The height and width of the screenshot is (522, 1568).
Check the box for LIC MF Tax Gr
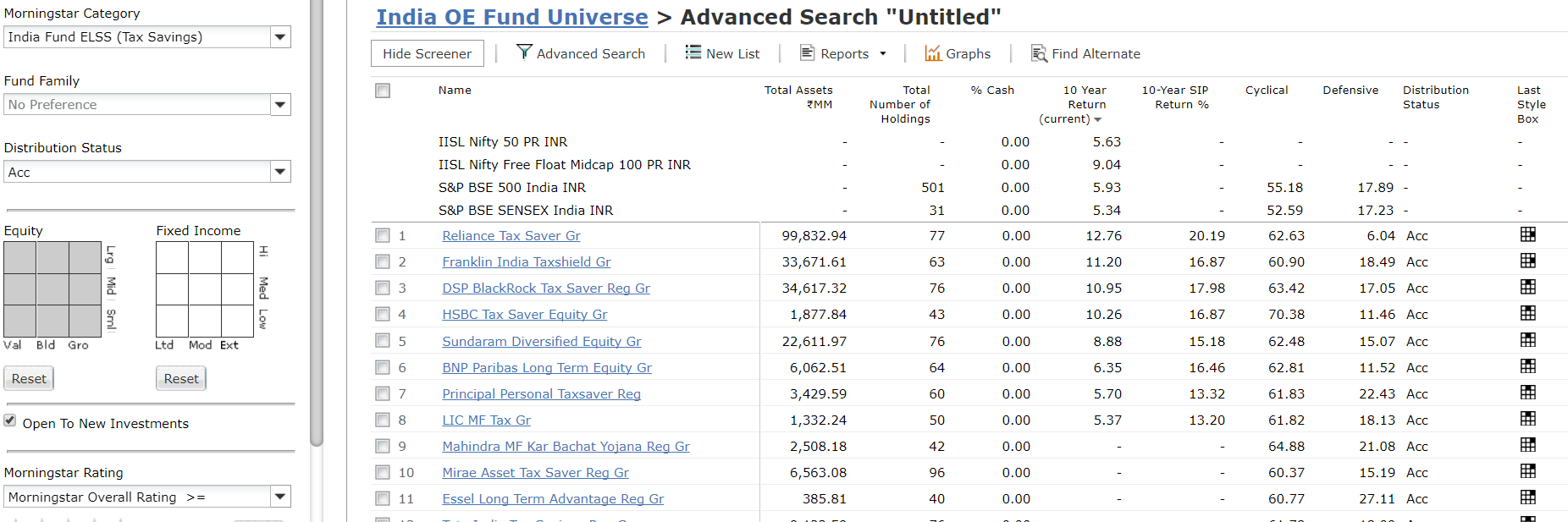383,420
